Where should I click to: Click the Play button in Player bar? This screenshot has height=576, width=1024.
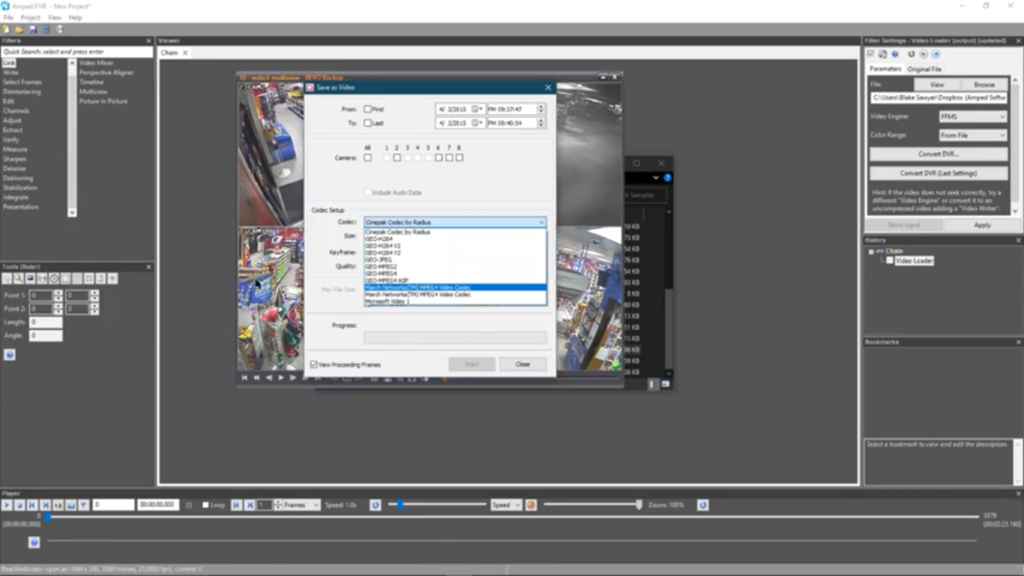click(x=7, y=505)
